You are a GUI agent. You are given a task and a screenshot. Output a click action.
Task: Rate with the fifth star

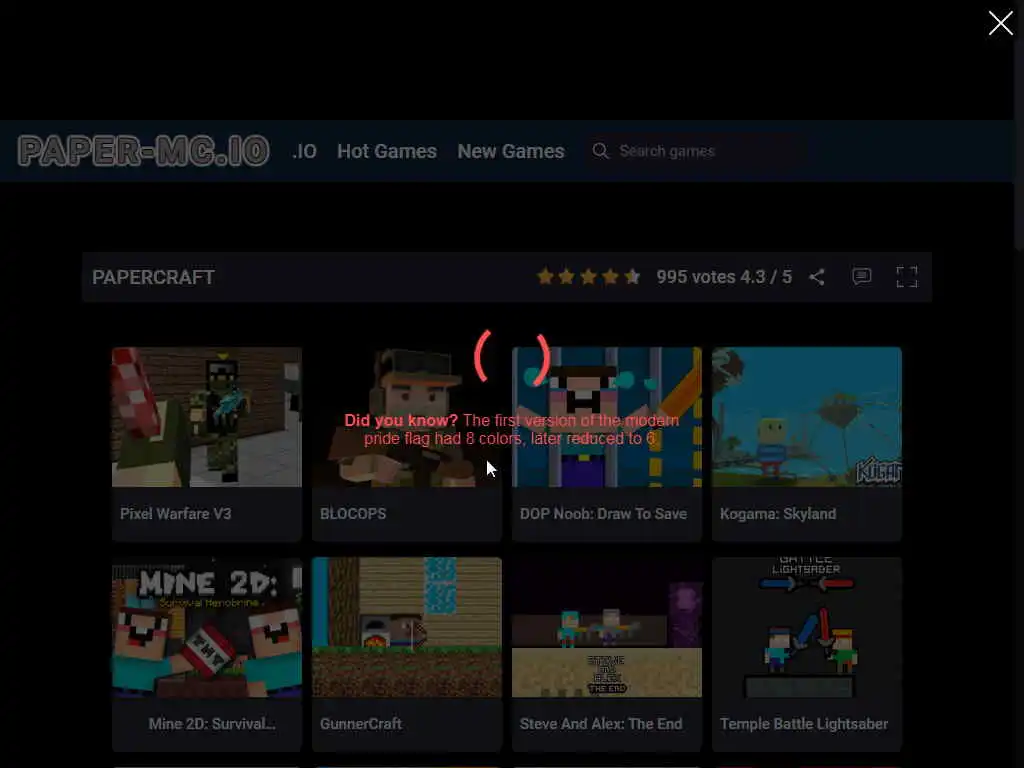(x=632, y=276)
